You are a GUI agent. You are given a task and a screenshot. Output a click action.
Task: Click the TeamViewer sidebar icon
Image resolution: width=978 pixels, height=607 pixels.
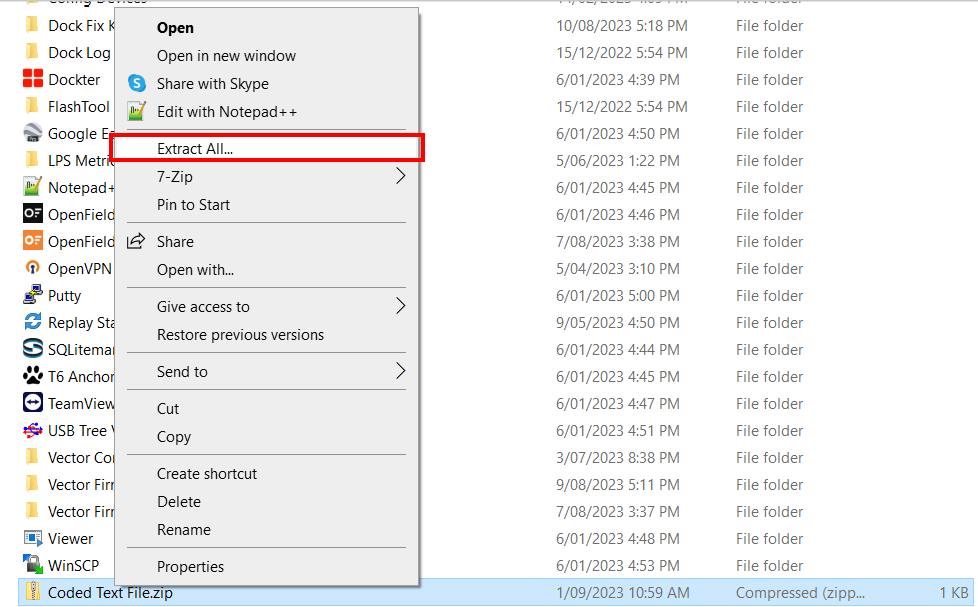[x=30, y=403]
